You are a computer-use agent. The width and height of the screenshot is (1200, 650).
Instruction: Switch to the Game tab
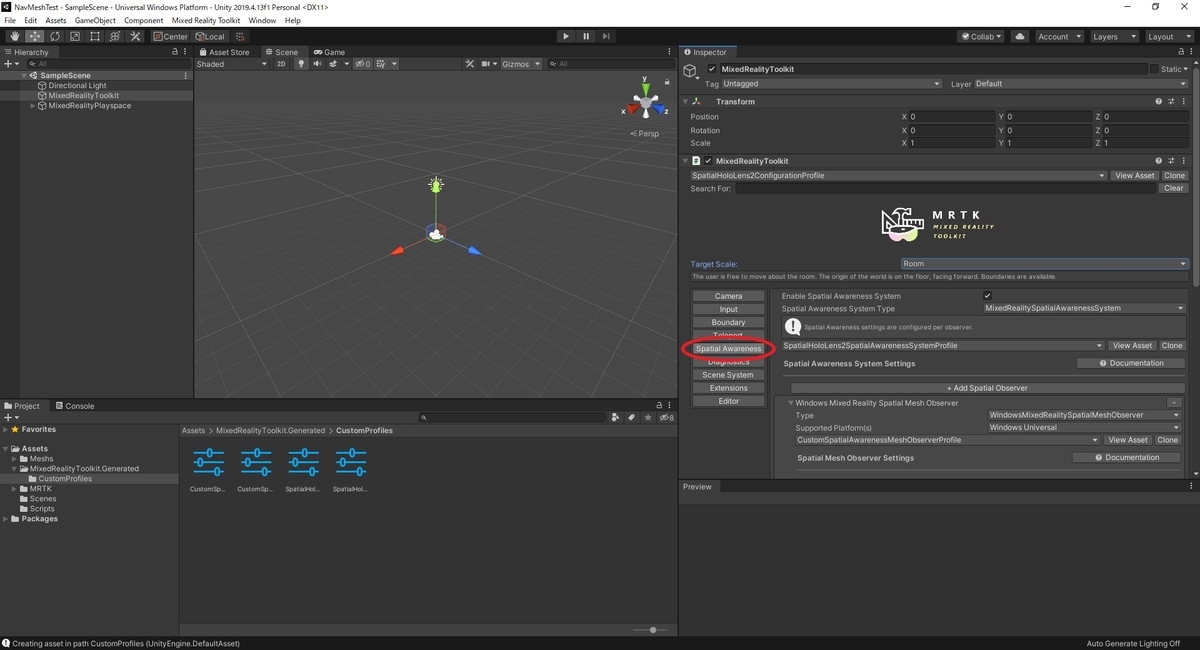point(329,52)
